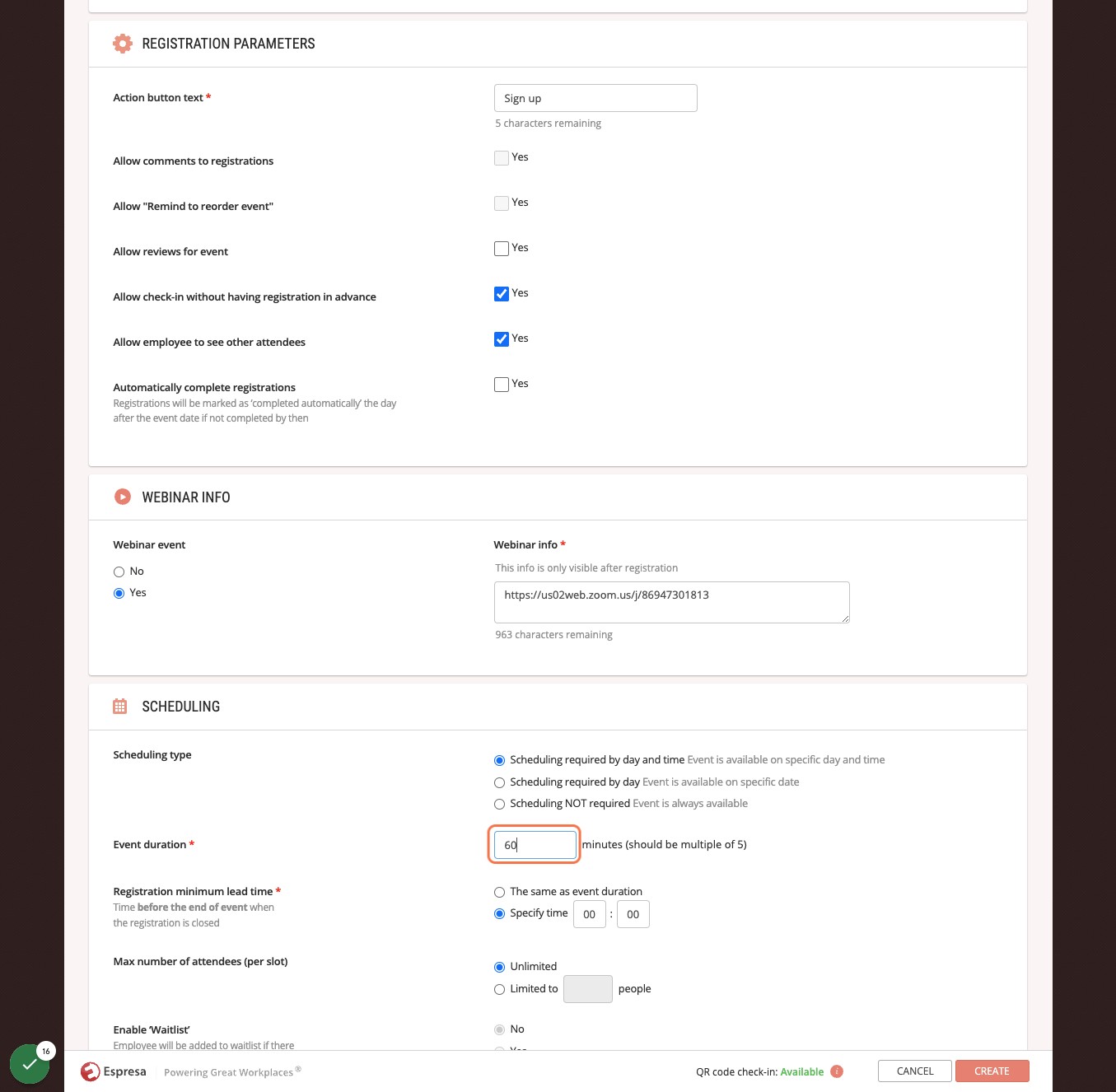Click the lead time minutes field

[633, 914]
